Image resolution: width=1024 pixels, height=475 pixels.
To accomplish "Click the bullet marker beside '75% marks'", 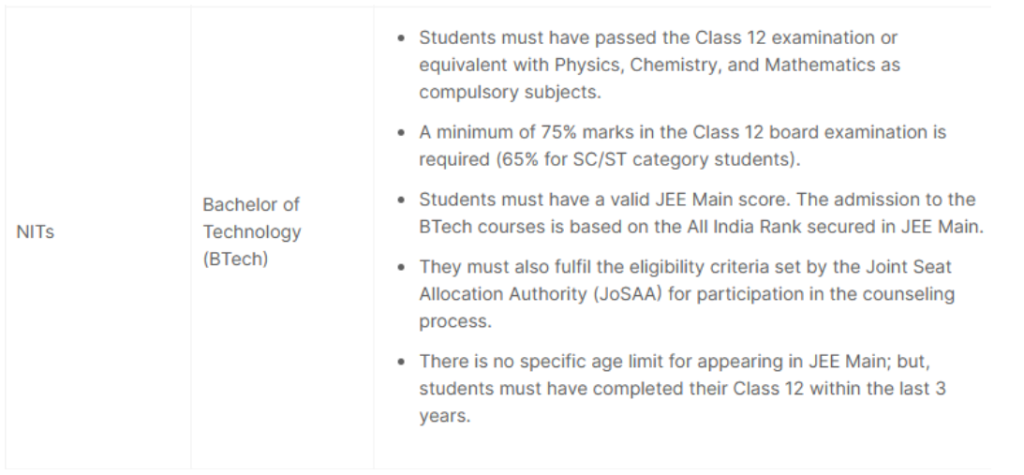I will click(402, 133).
